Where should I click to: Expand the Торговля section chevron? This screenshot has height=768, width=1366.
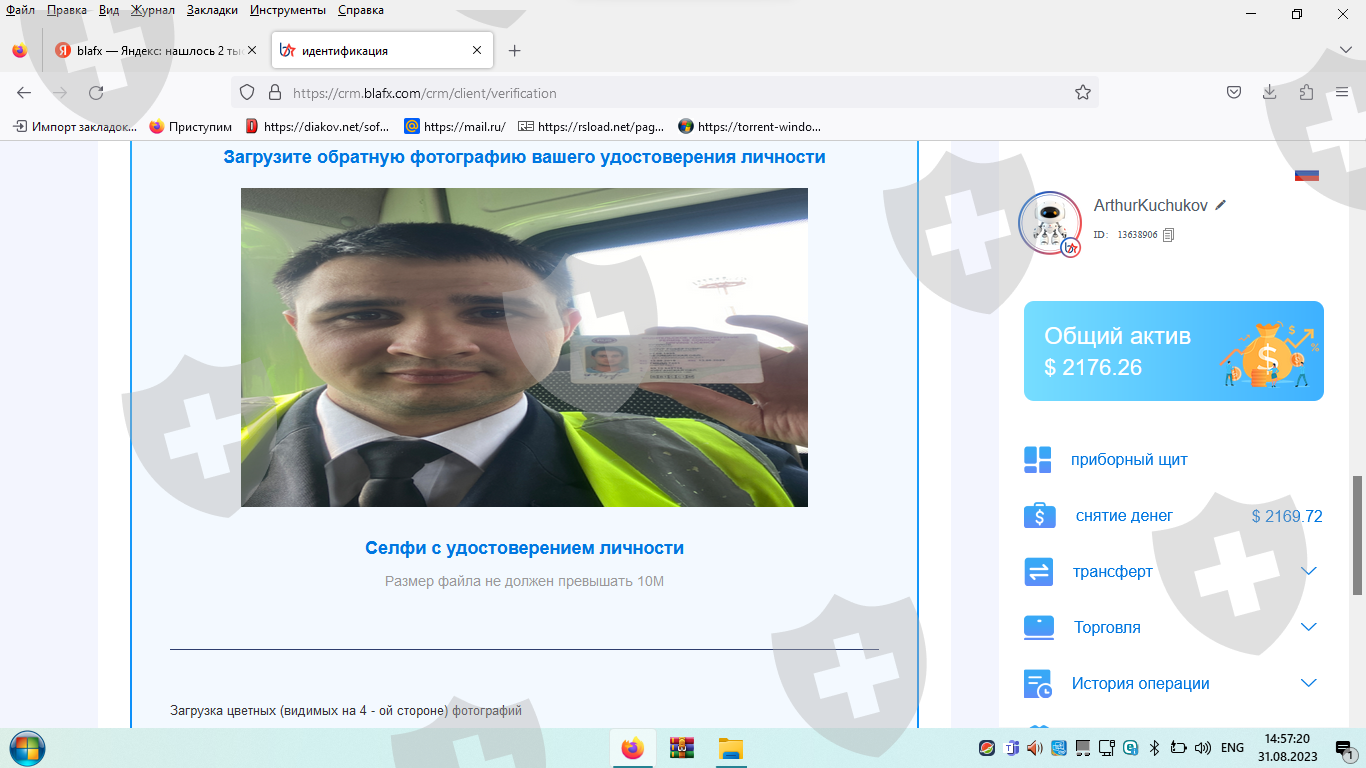click(1308, 627)
